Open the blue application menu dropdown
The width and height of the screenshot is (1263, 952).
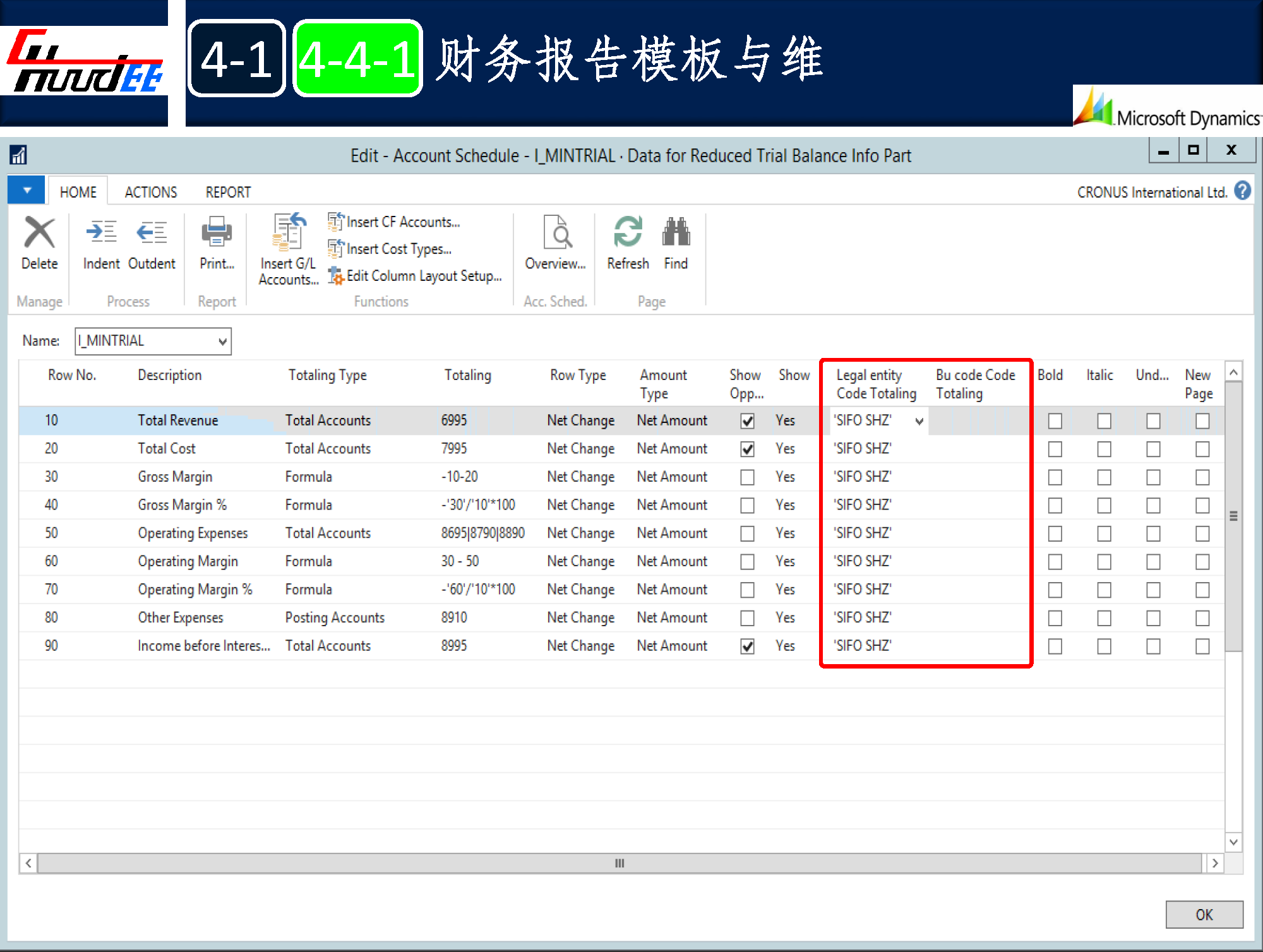coord(27,191)
